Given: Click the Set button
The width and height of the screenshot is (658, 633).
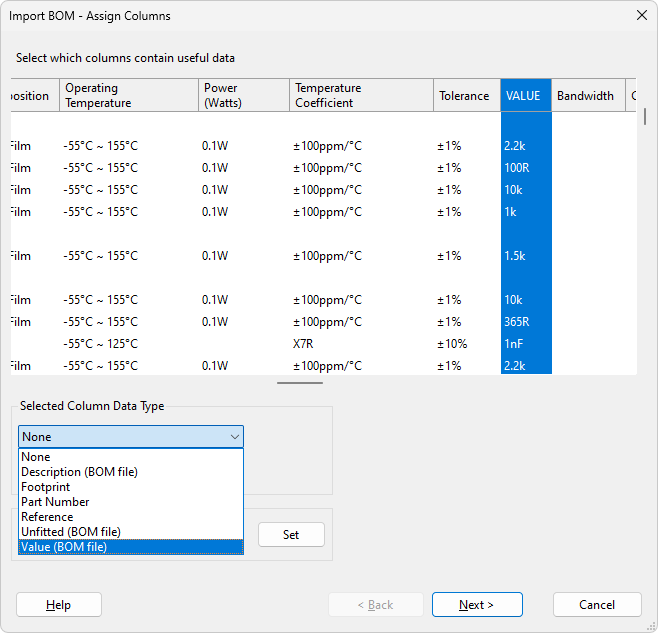Looking at the screenshot, I should coord(291,535).
